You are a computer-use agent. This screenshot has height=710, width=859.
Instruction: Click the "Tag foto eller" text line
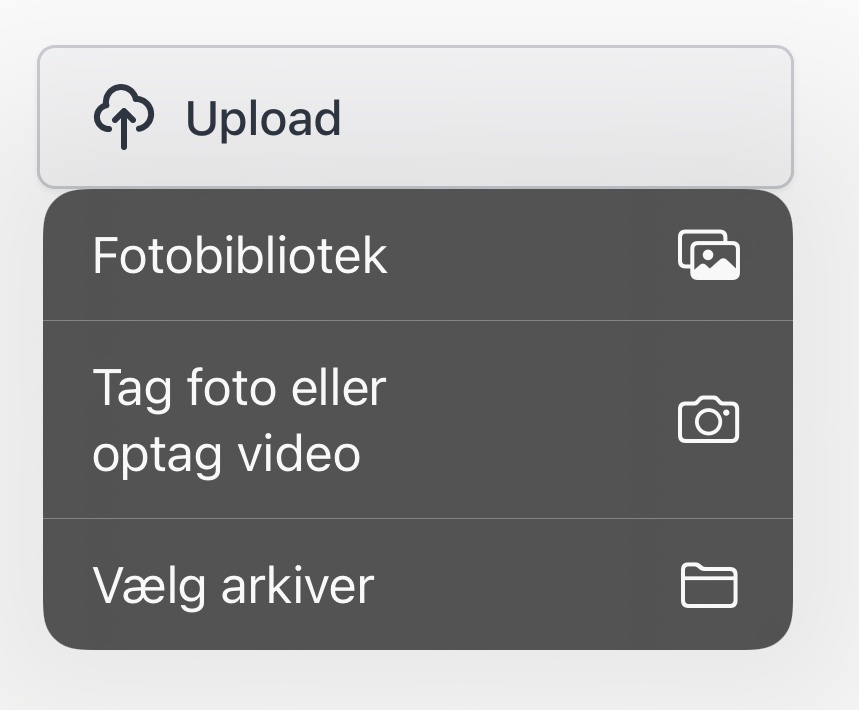[239, 389]
